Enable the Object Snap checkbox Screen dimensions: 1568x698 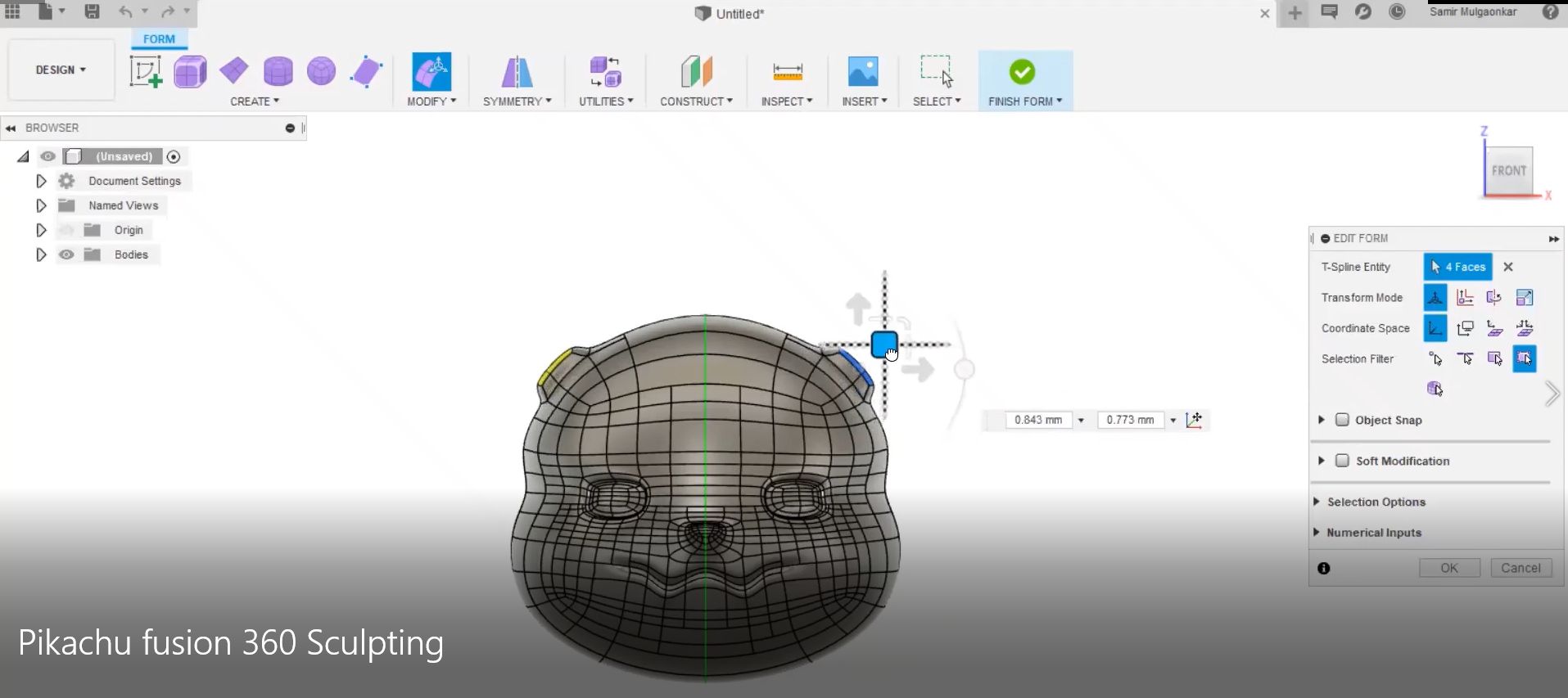point(1342,420)
